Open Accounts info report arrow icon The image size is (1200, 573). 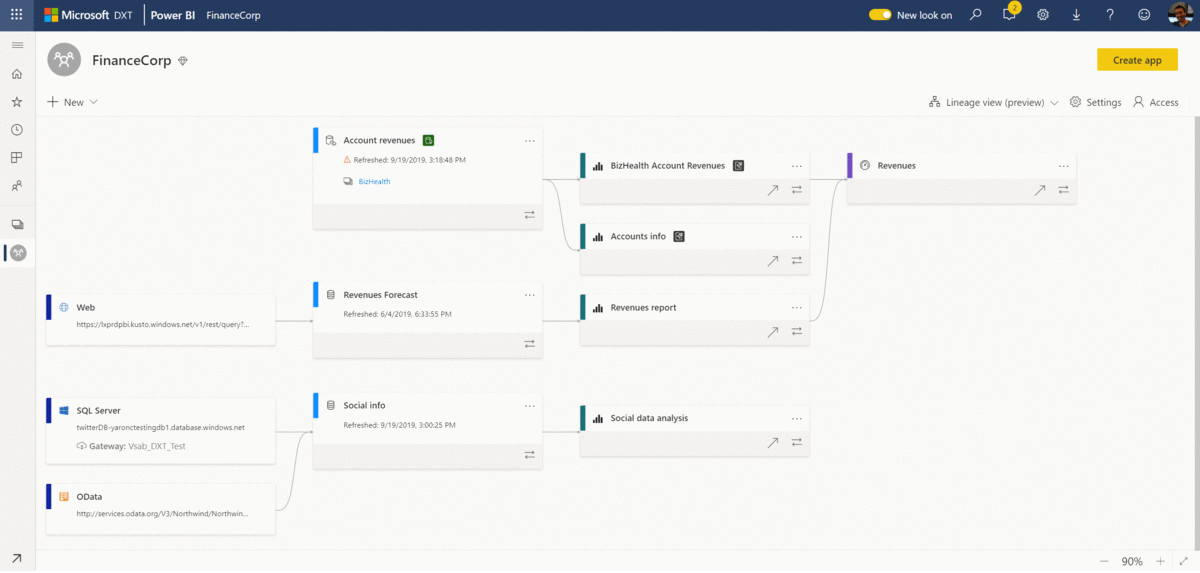772,260
